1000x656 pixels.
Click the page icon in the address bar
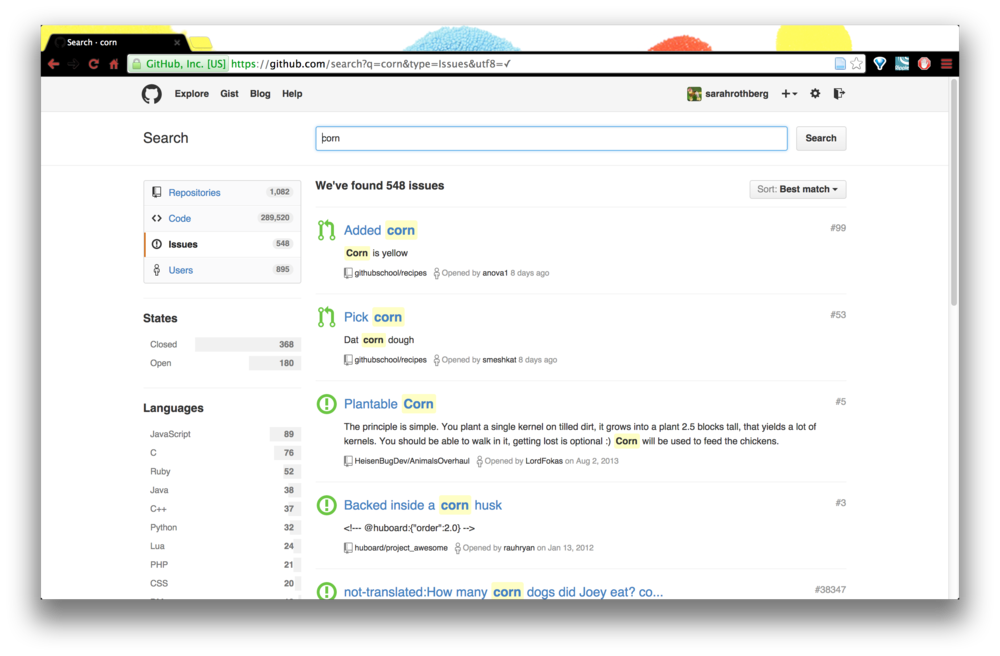840,64
